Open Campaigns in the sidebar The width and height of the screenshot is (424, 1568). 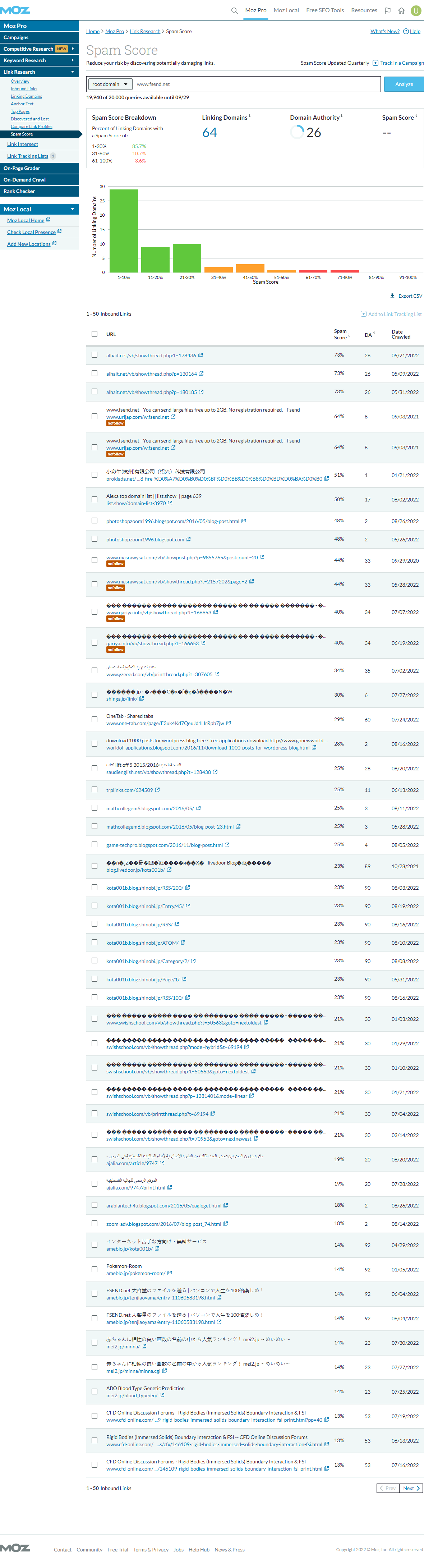pos(40,37)
